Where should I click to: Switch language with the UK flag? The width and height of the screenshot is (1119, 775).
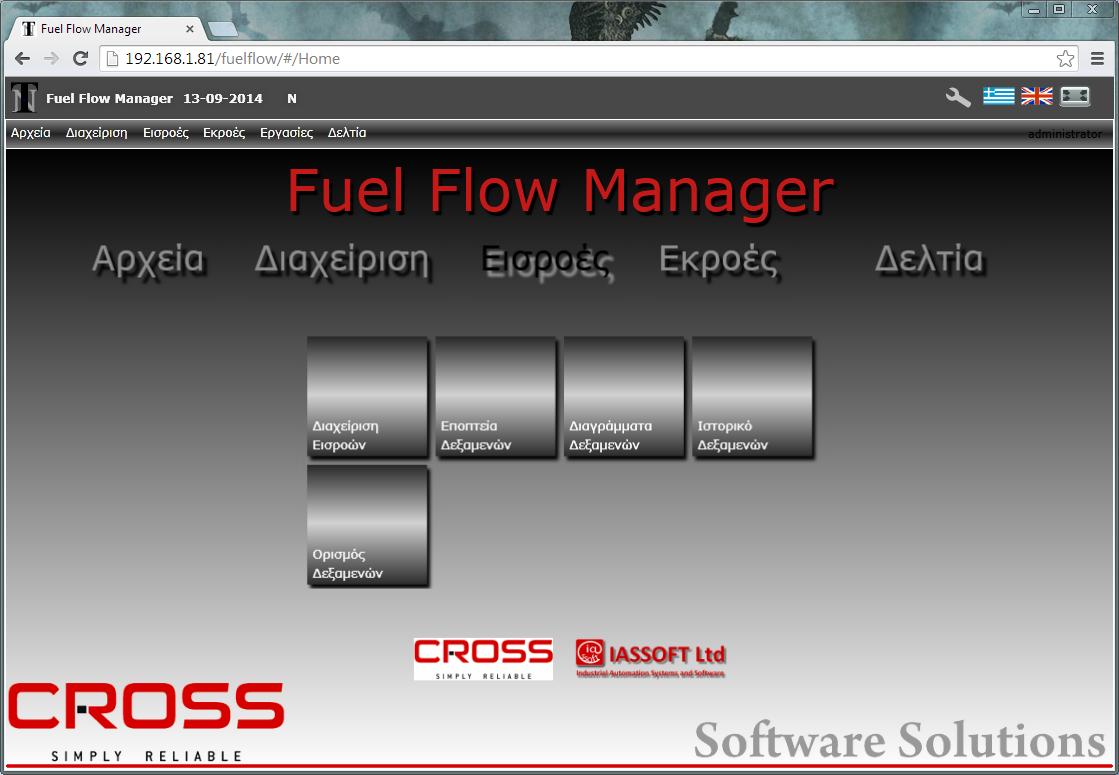pyautogui.click(x=1036, y=96)
